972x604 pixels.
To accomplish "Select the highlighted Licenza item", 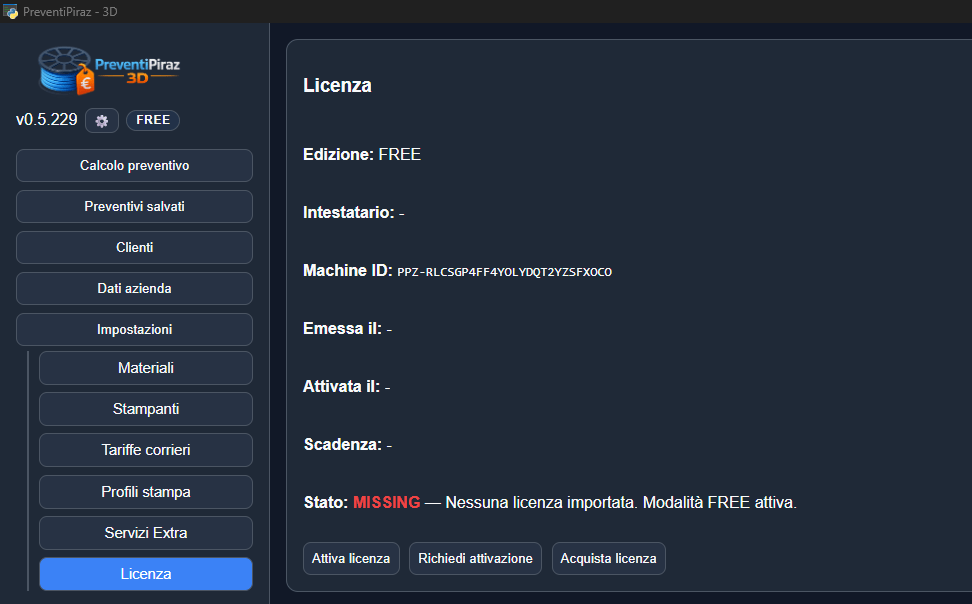I will 145,574.
